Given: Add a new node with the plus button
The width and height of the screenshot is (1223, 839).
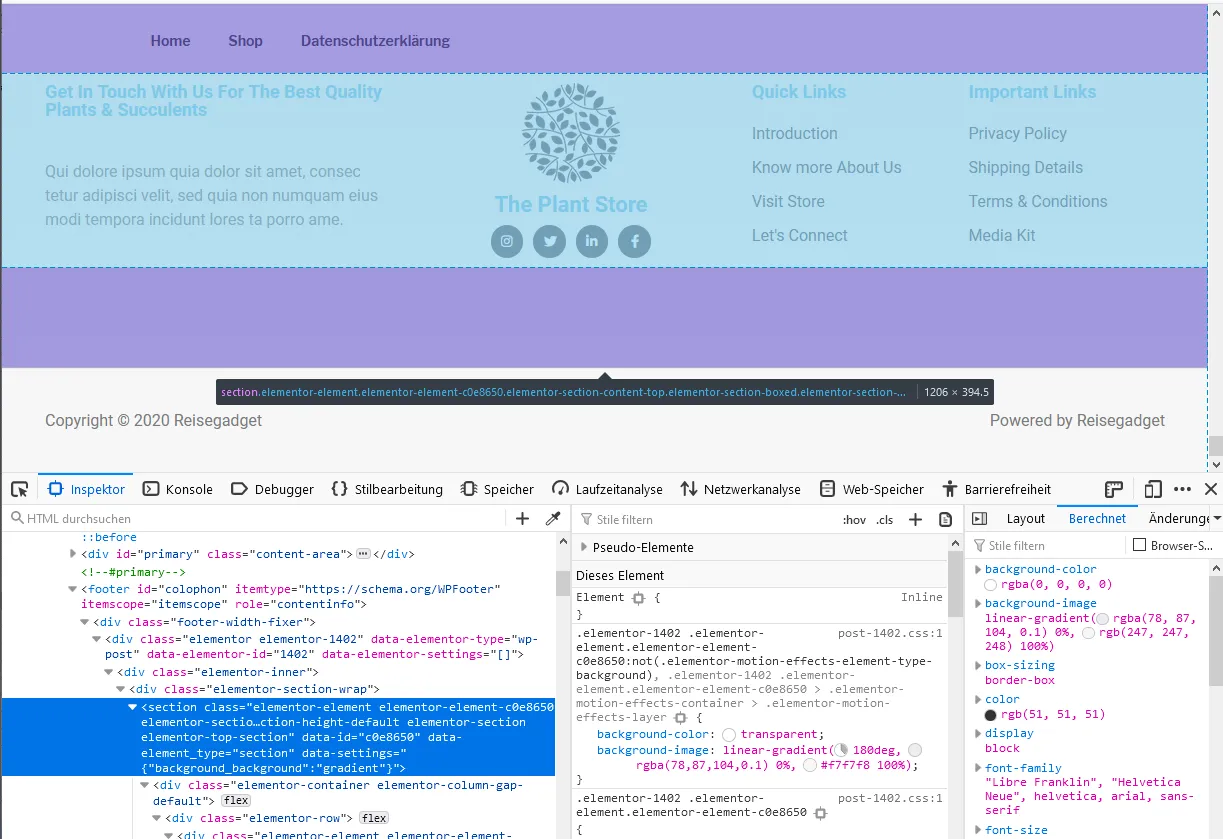Looking at the screenshot, I should click(x=522, y=519).
